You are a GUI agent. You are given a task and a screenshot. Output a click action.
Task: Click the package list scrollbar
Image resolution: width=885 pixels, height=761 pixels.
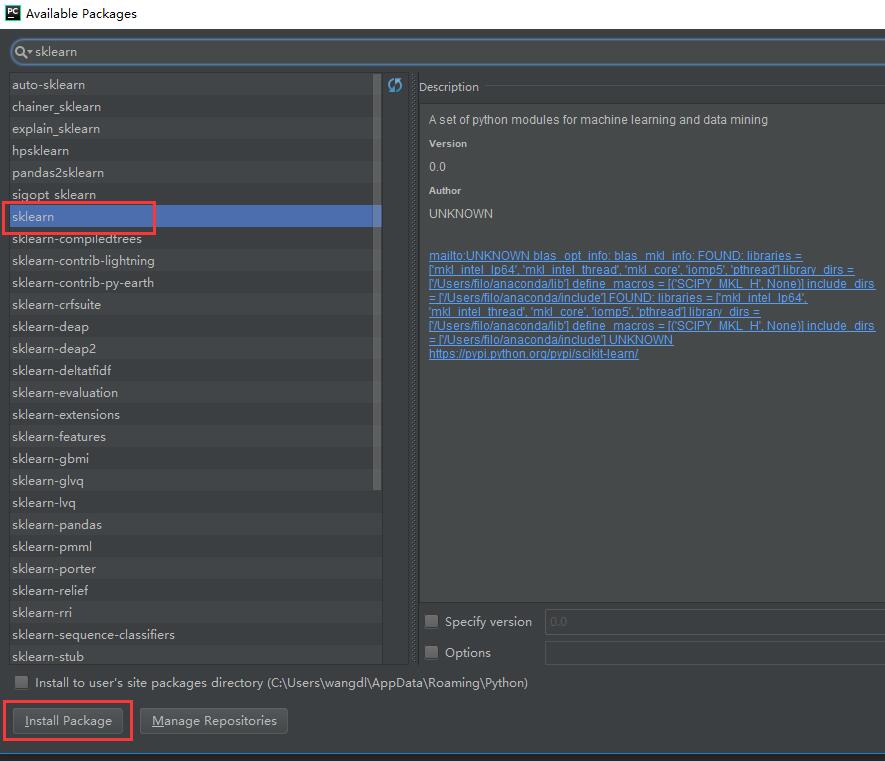[377, 282]
